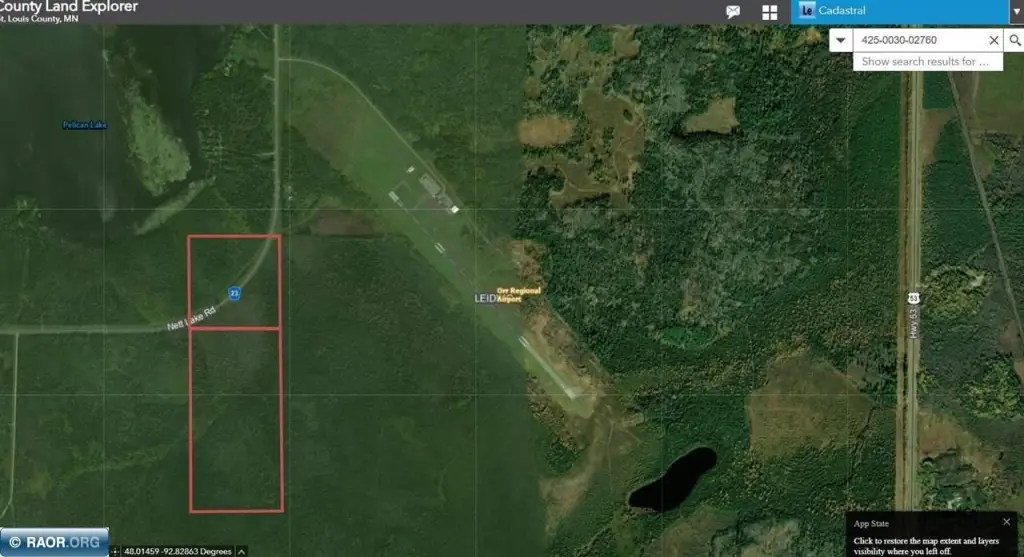The height and width of the screenshot is (557, 1024).
Task: Open the search source dropdown arrow
Action: coord(840,40)
